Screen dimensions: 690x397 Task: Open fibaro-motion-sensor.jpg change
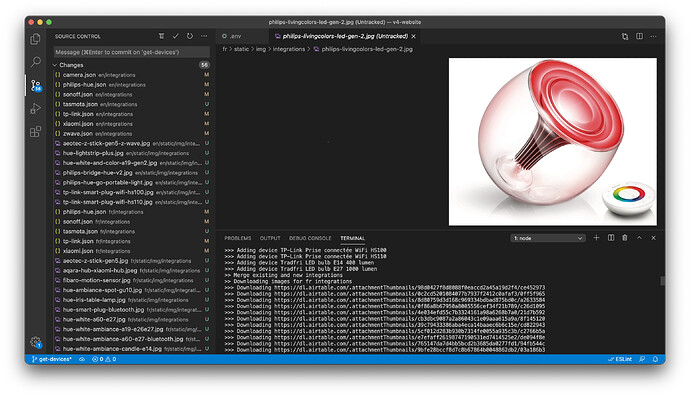132,280
